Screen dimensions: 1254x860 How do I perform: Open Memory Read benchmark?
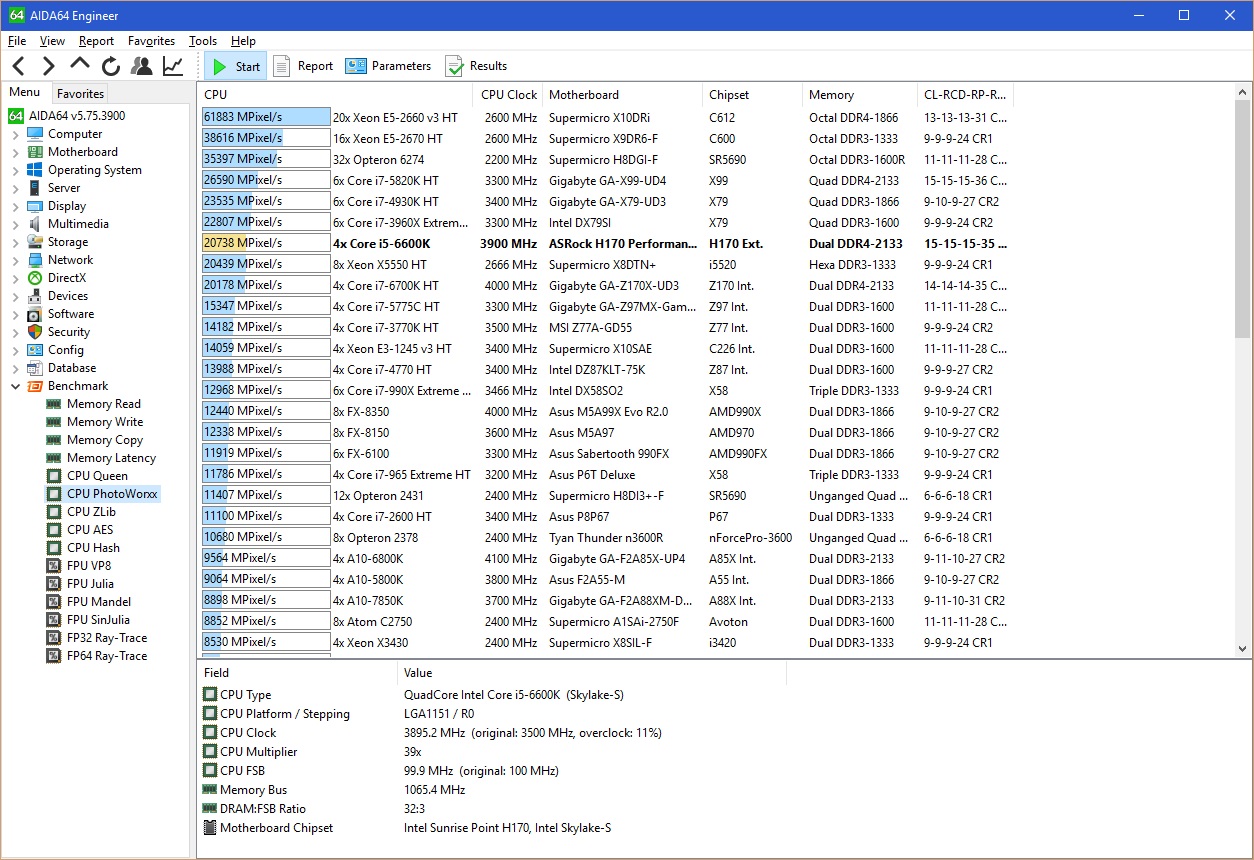coord(103,404)
